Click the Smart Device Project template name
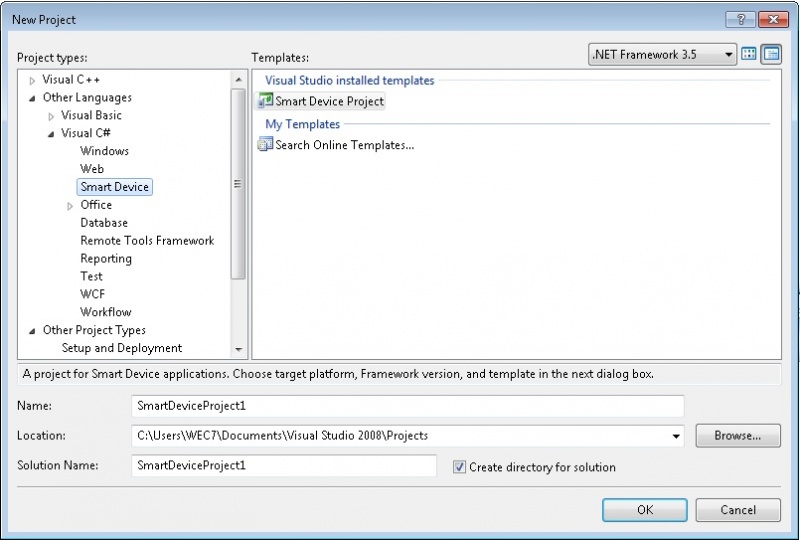Viewport: 800px width, 540px height. coord(330,101)
